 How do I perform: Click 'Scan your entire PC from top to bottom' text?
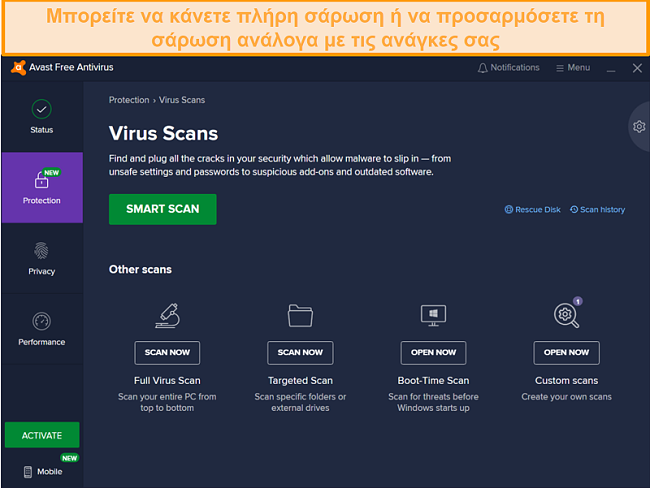167,402
